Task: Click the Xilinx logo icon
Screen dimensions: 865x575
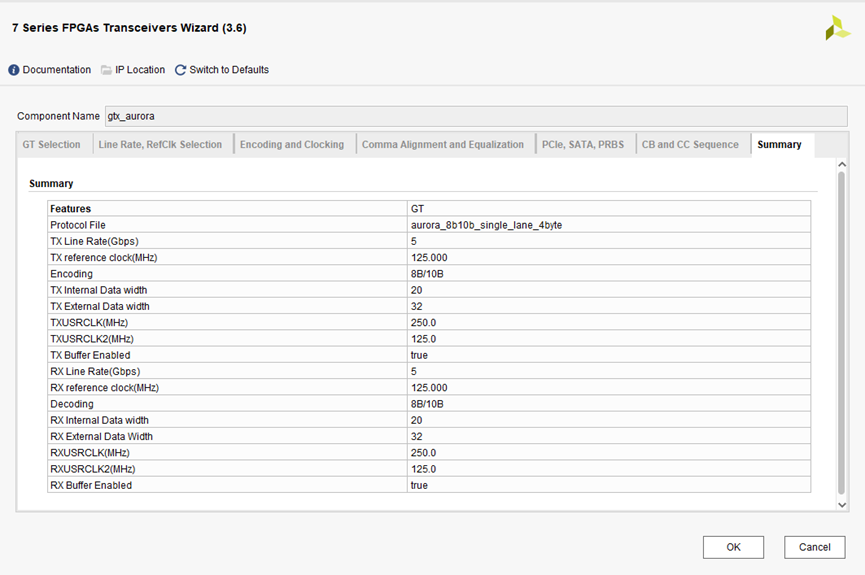Action: [x=837, y=29]
